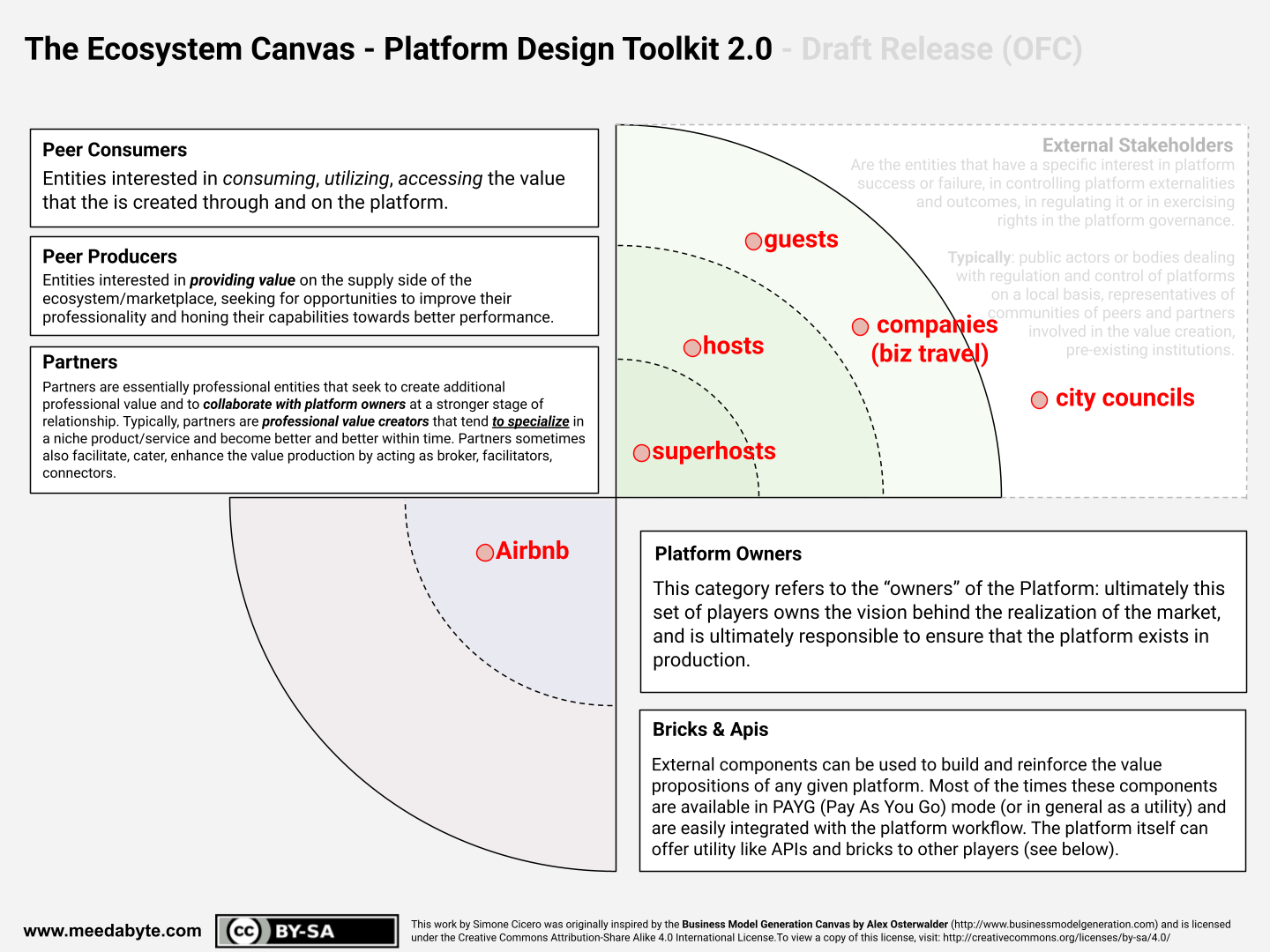Screen dimensions: 1270x952
Task: Select the Airbnb label
Action: 533,551
